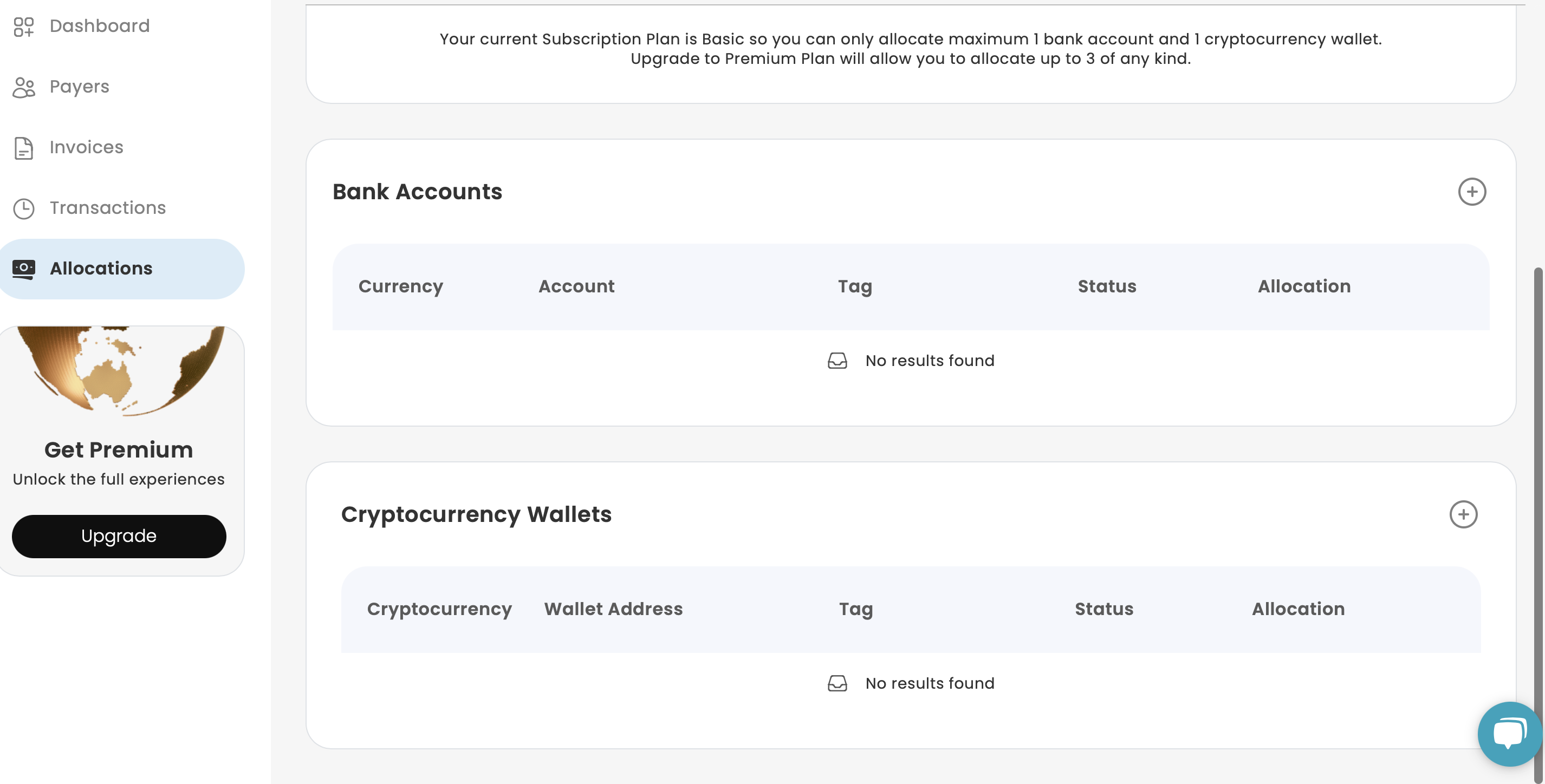Screen dimensions: 1545x784
Task: Click the Wallet Address column header
Action: coord(613,609)
